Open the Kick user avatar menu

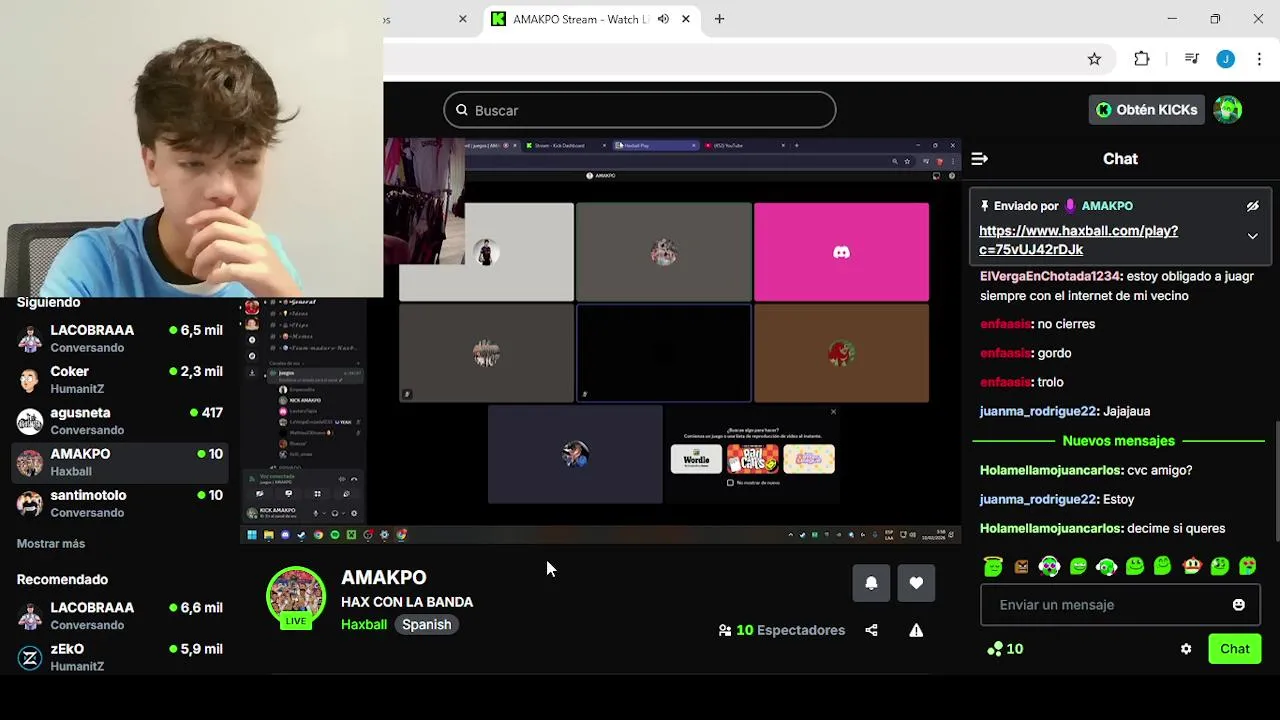click(x=1228, y=110)
